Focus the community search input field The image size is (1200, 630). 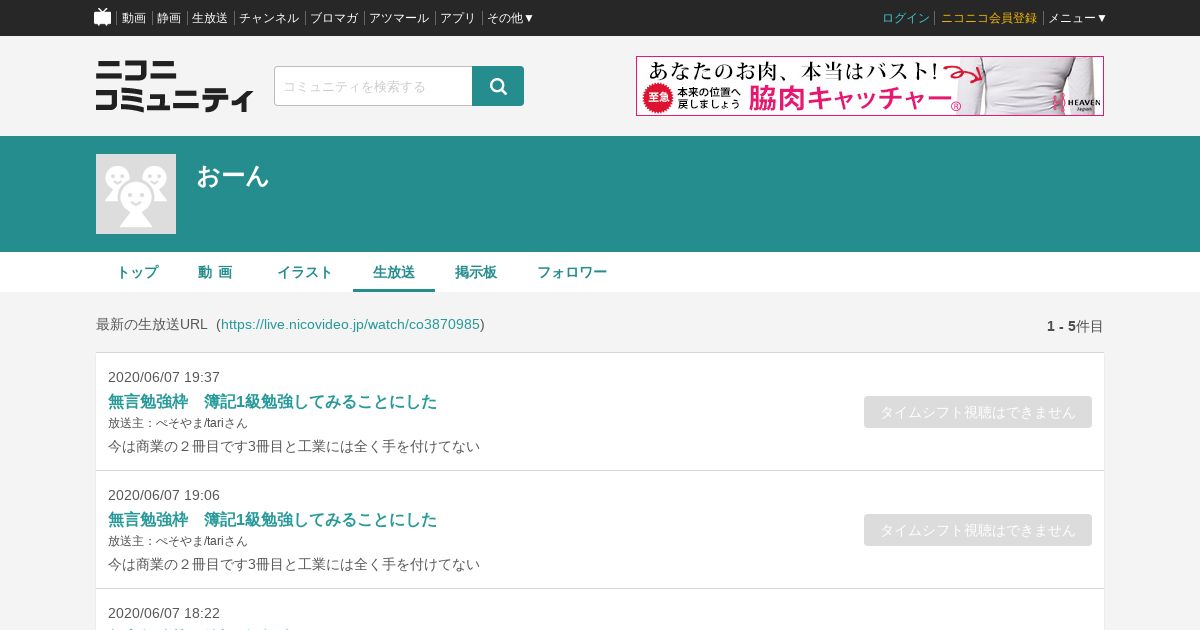373,86
